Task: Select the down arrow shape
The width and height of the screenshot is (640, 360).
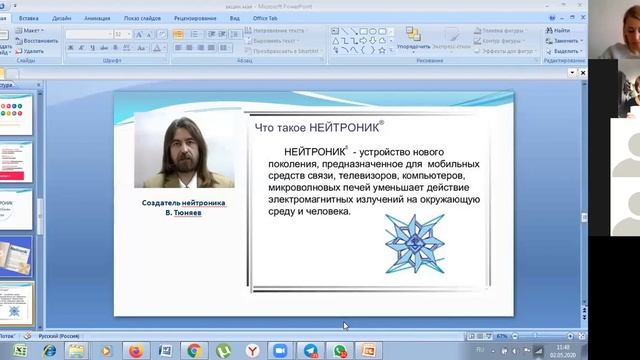Action: tap(373, 41)
